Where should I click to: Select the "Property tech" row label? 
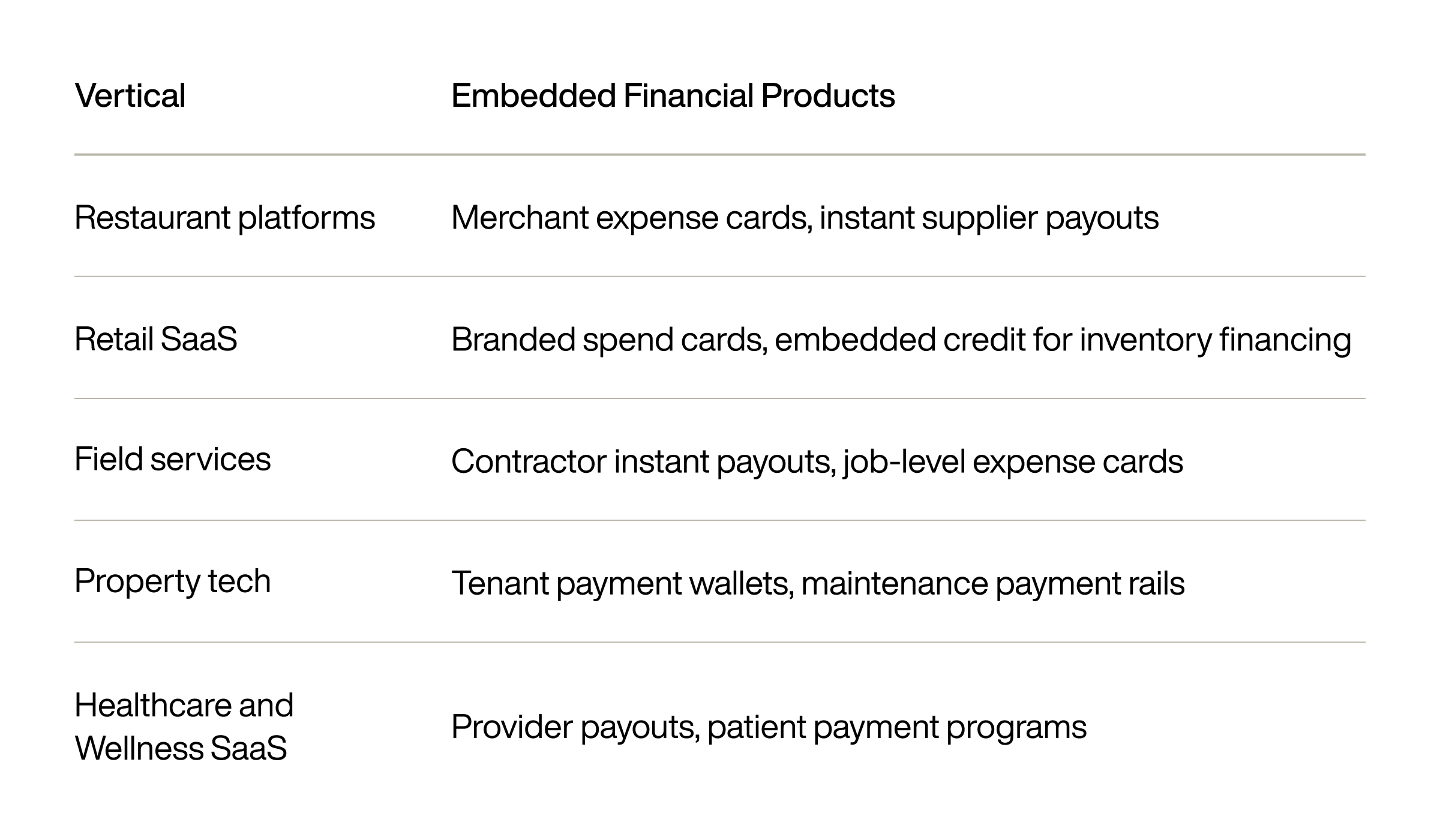coord(173,581)
